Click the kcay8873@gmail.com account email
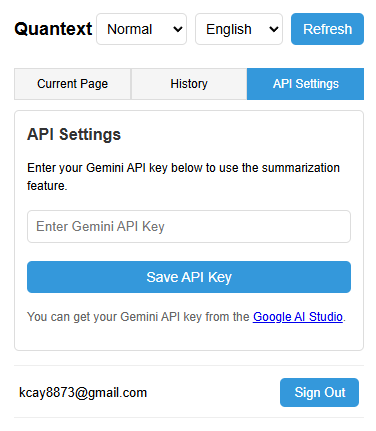376x431 pixels. (83, 393)
